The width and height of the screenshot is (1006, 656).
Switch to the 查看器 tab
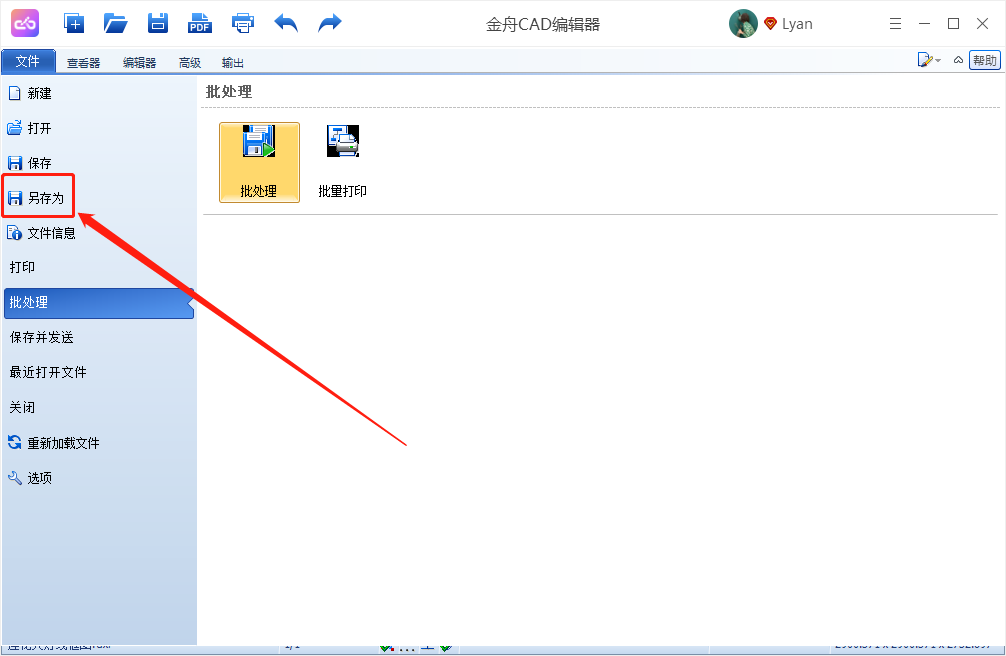coord(82,61)
